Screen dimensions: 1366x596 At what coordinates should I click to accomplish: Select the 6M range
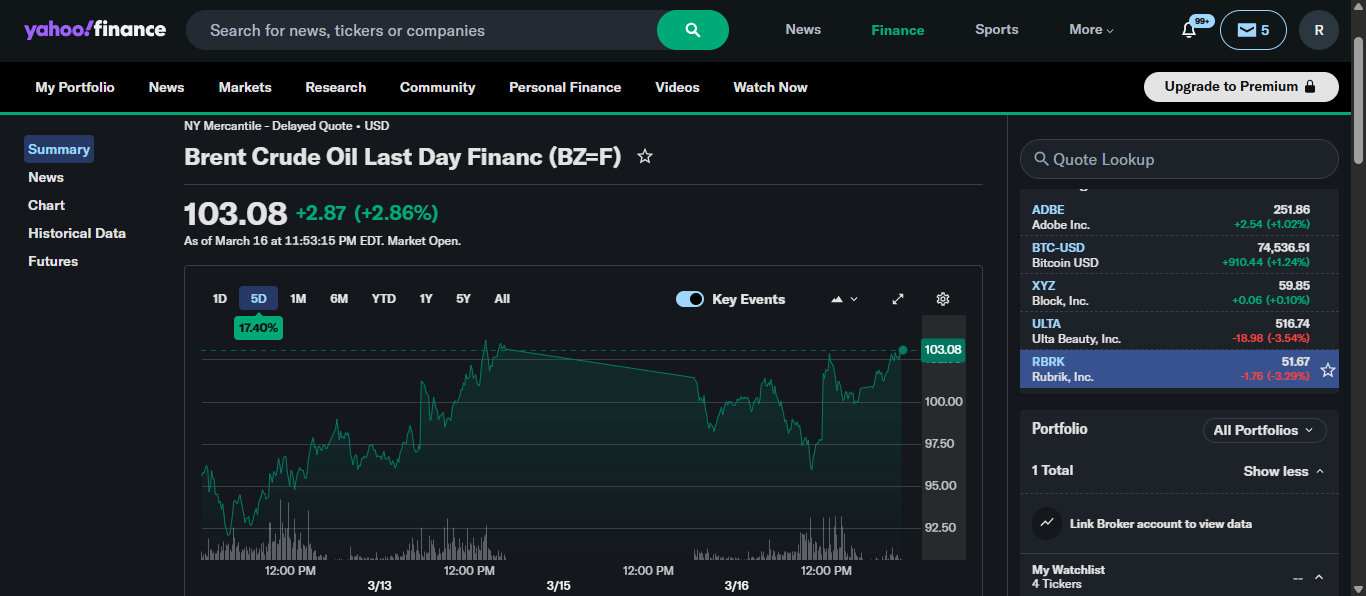(x=339, y=298)
